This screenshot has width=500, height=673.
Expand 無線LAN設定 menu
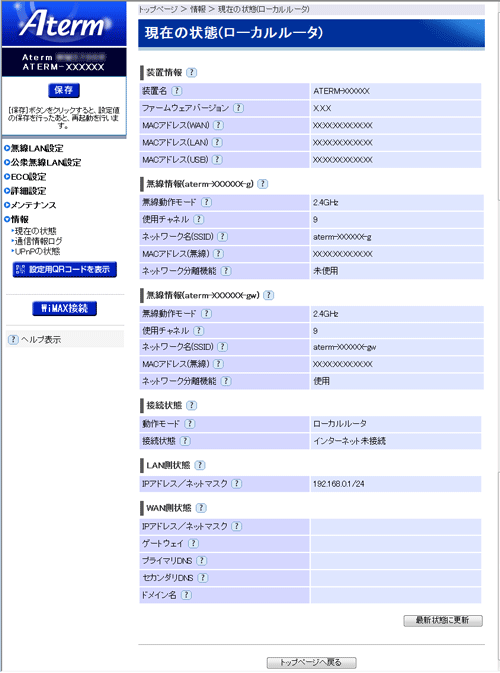[x=34, y=149]
